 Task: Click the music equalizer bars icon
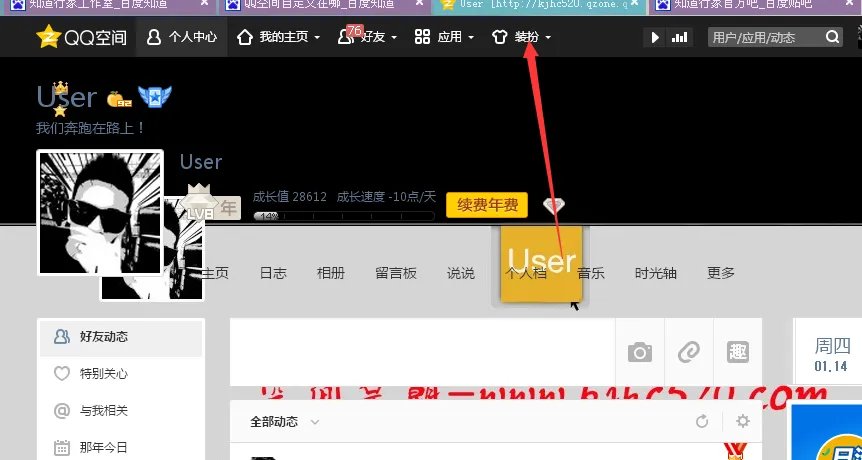(679, 37)
